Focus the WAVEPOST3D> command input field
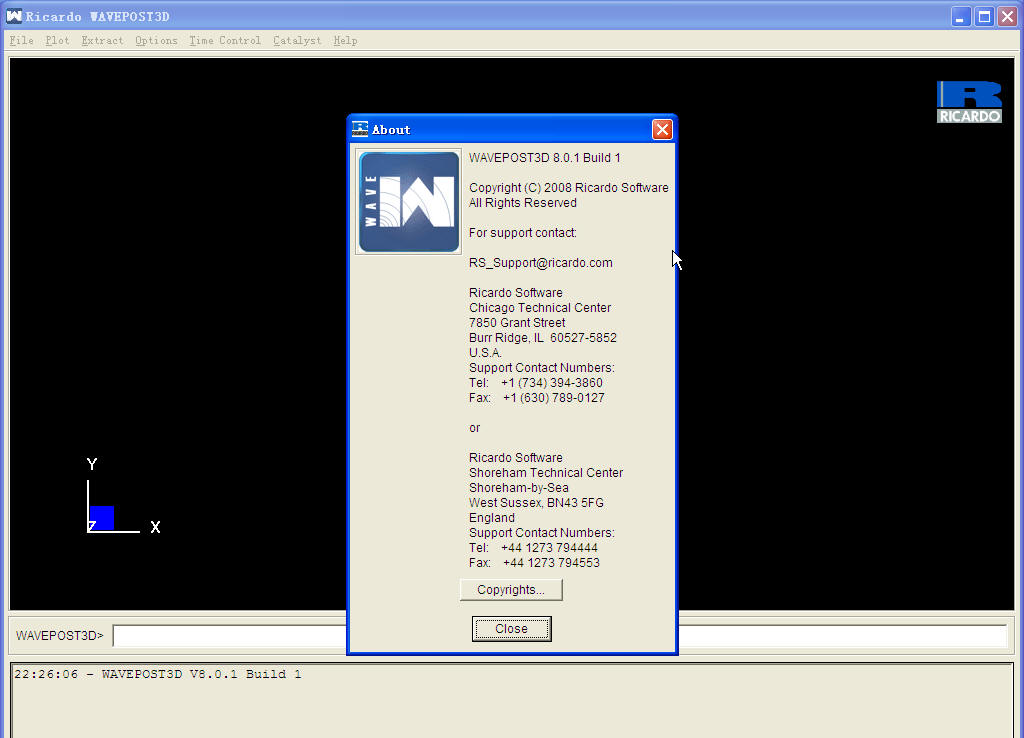 [x=560, y=635]
